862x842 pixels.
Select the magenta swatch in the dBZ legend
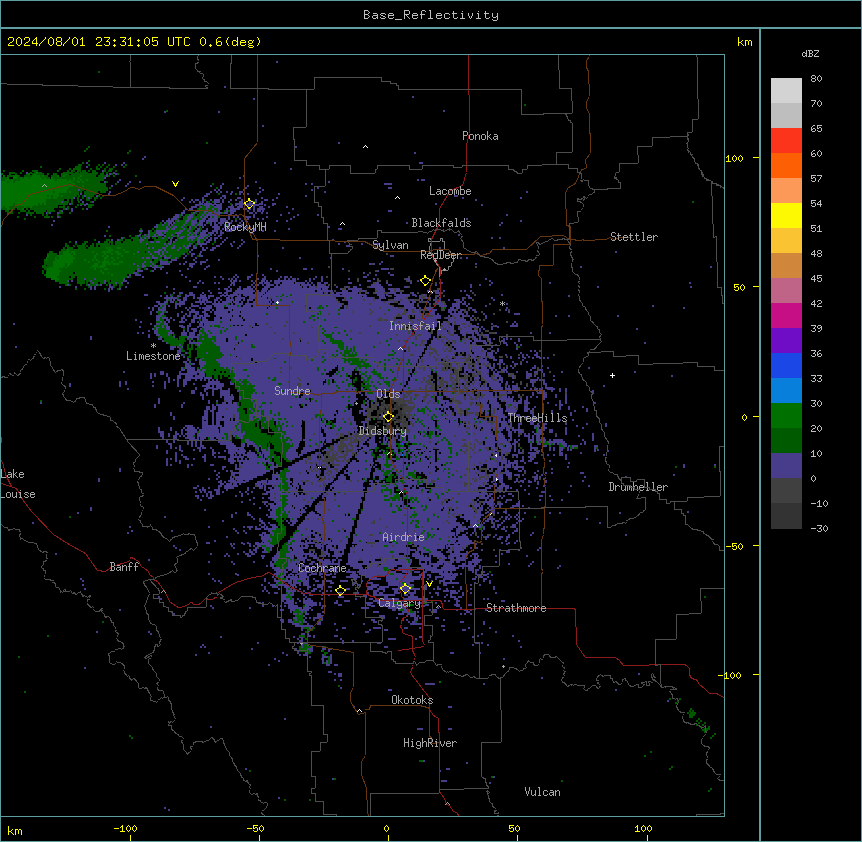tap(786, 315)
